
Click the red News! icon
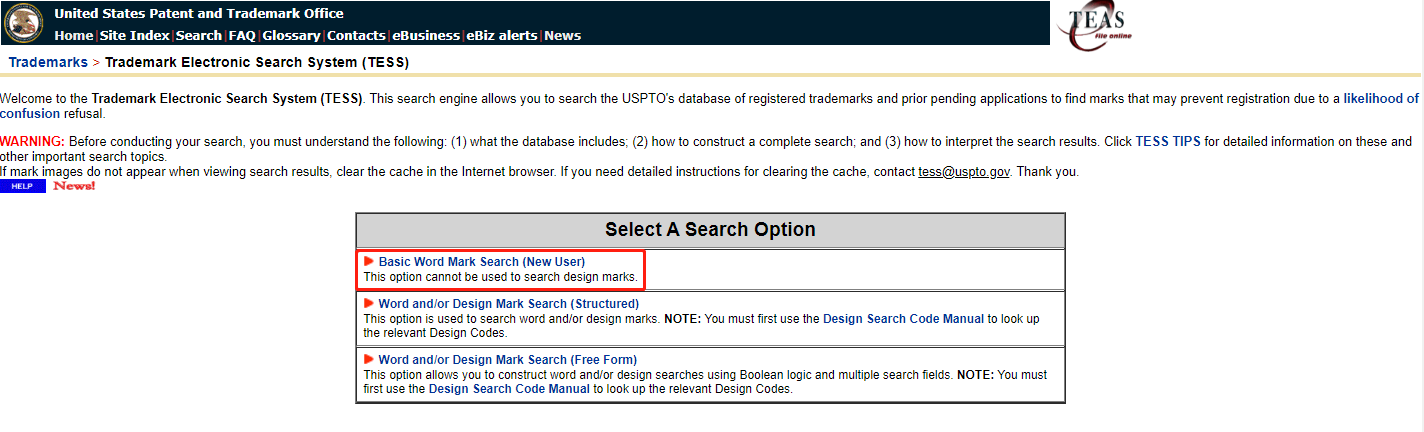(x=74, y=186)
